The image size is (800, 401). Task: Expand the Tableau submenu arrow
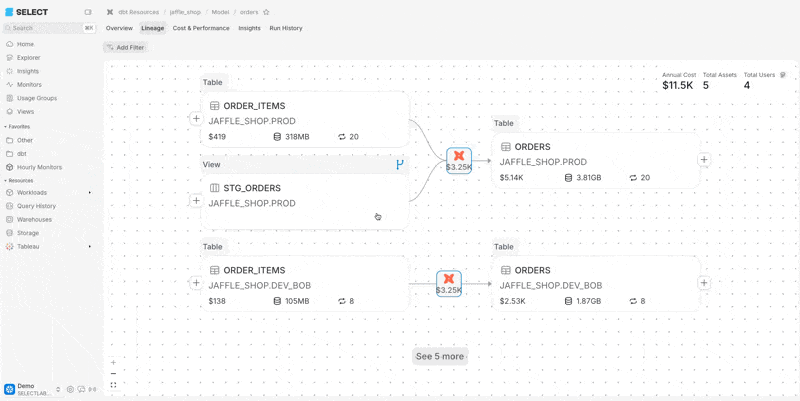(x=90, y=246)
